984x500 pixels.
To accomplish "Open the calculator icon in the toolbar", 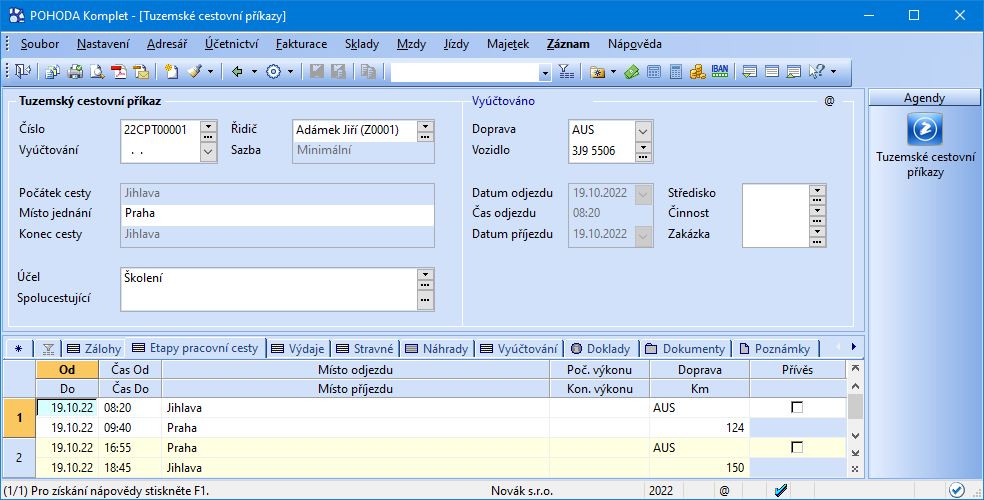I will coord(676,72).
